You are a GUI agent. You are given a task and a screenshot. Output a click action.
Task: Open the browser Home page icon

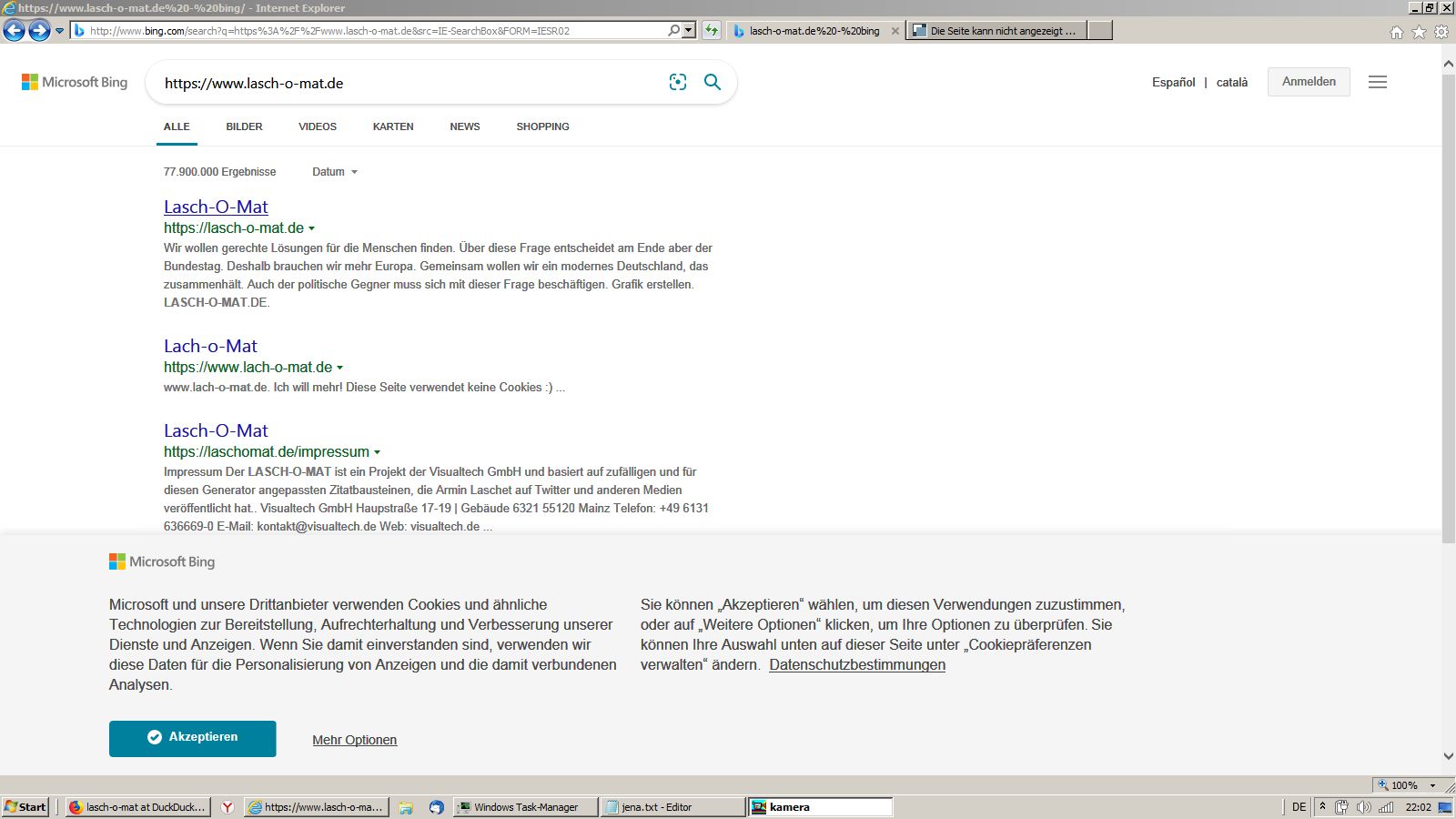[x=1397, y=32]
